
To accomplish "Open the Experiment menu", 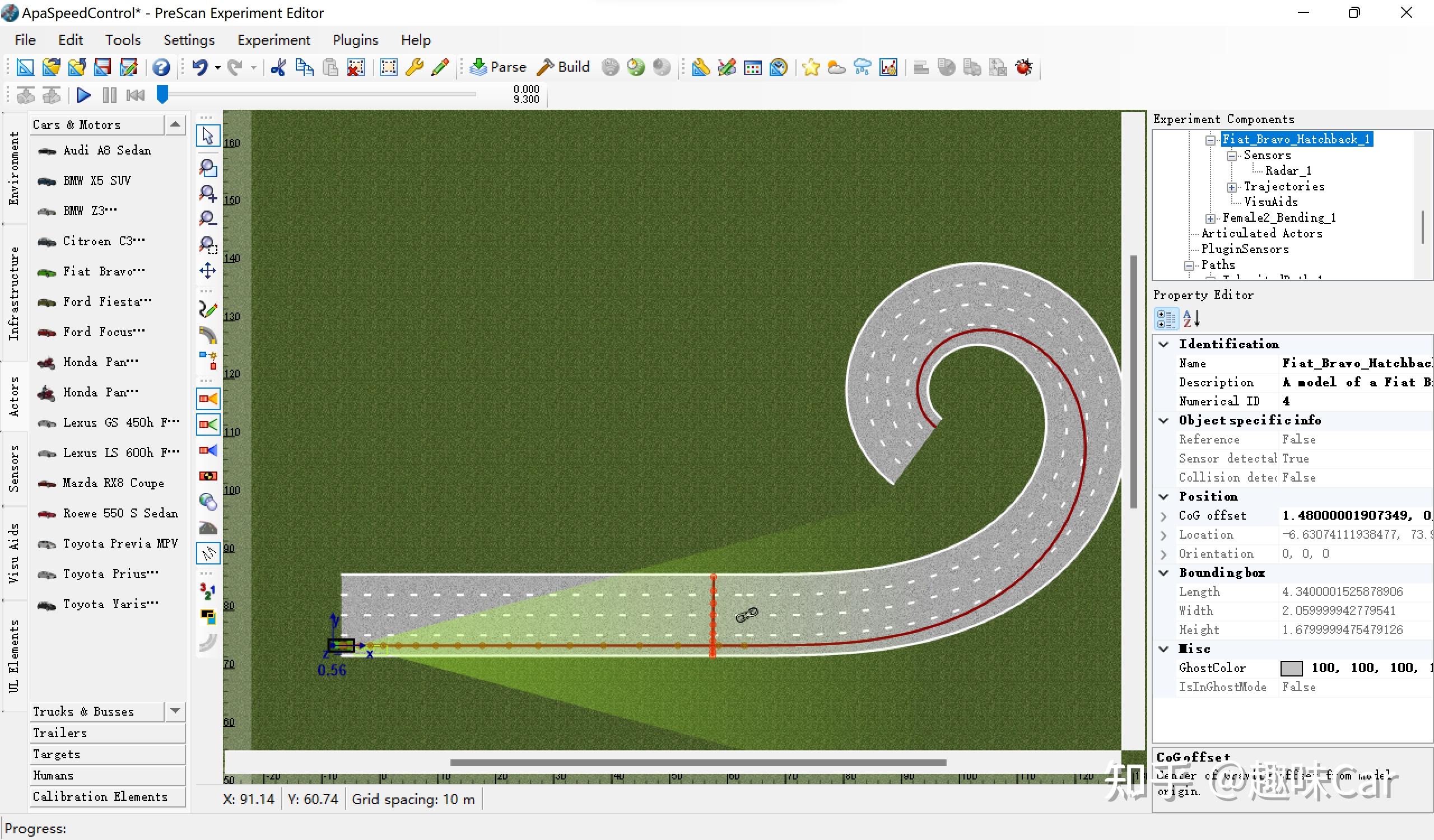I will 273,40.
